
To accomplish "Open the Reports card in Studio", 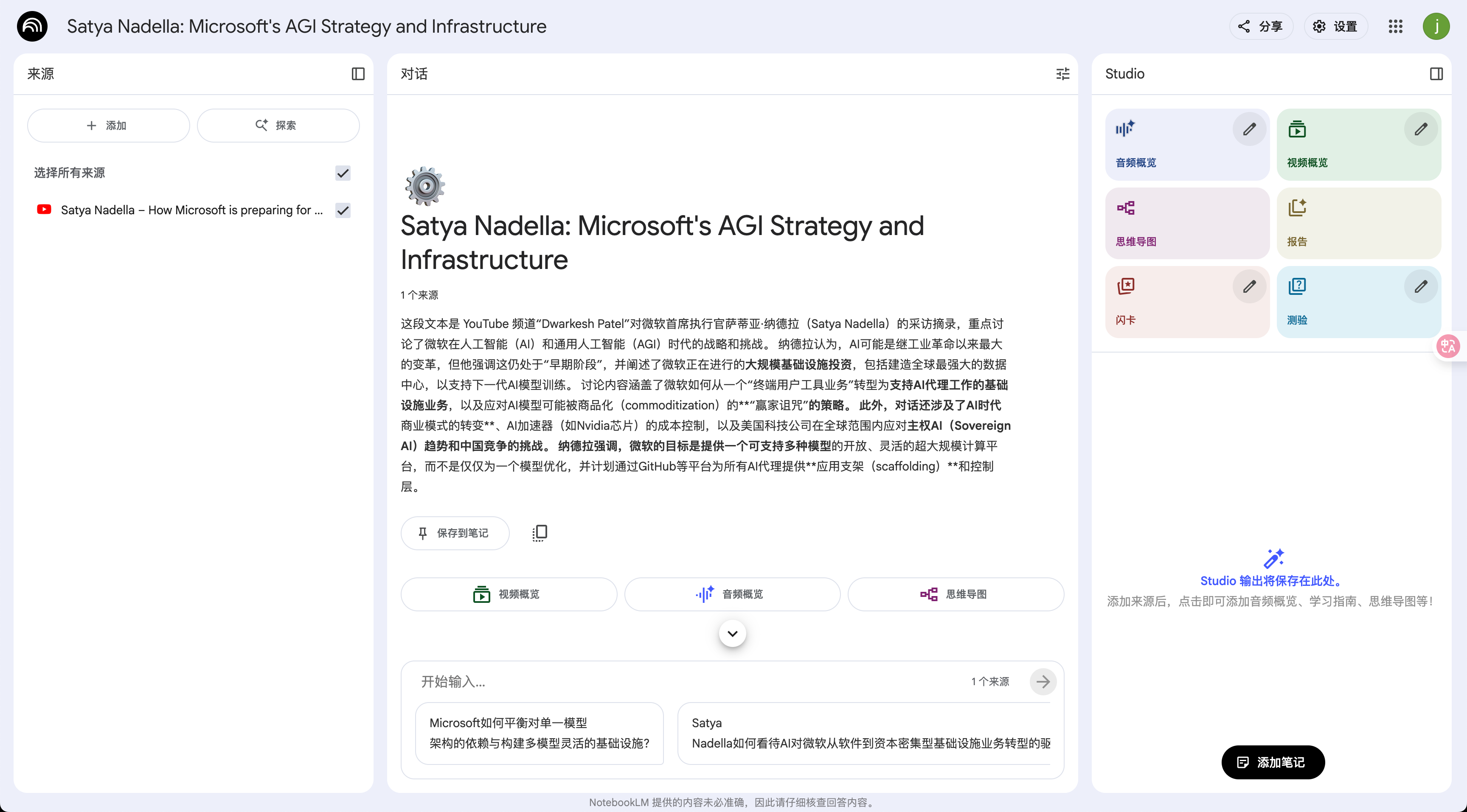I will [1358, 224].
